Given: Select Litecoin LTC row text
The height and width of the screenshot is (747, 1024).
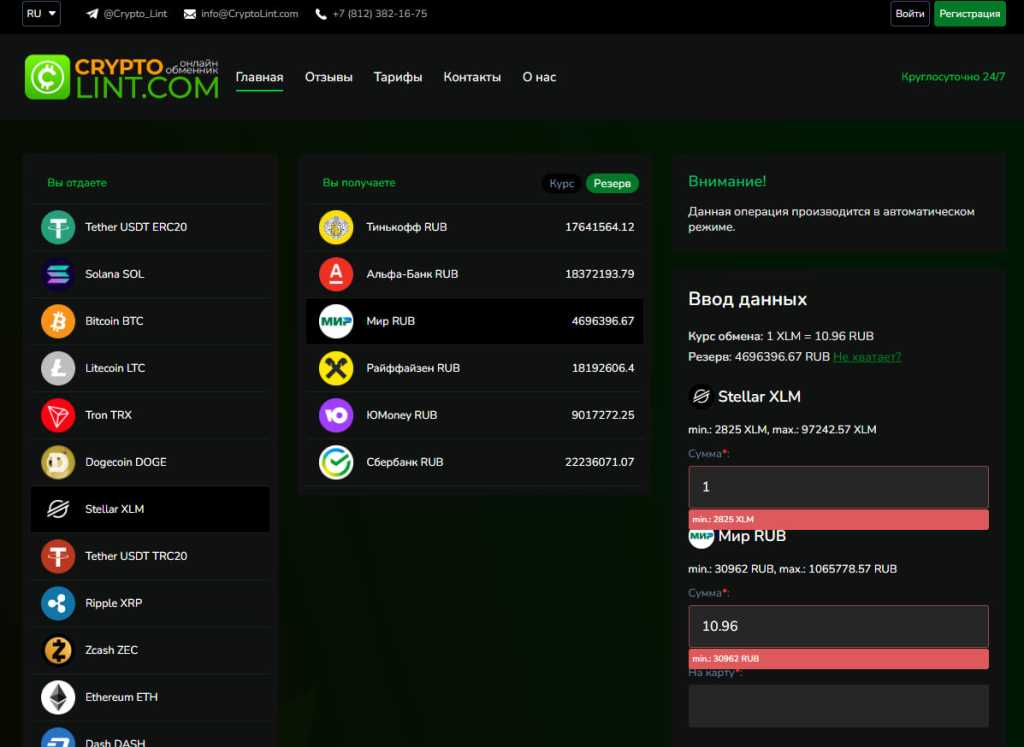Looking at the screenshot, I should [x=115, y=368].
